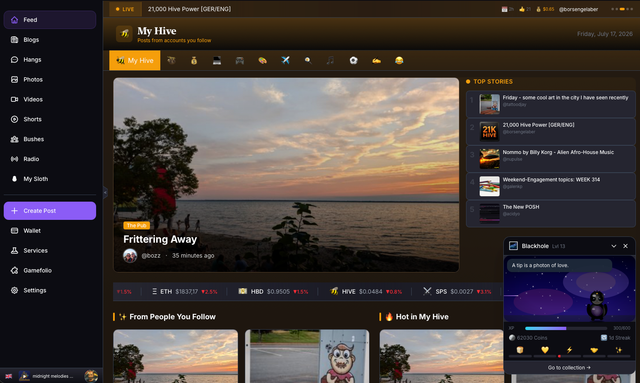Collapse the sidebar using edge handle
This screenshot has width=640, height=383.
(x=105, y=192)
